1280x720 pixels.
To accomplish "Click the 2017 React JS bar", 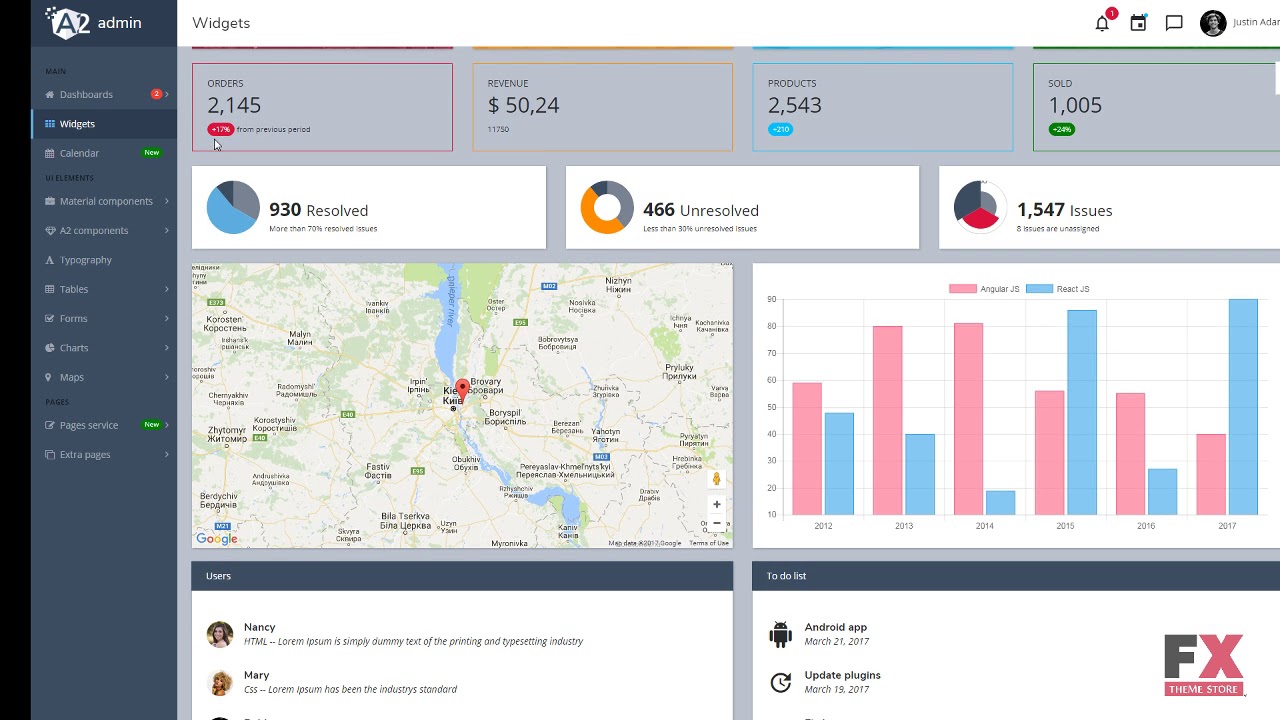I will pyautogui.click(x=1243, y=407).
